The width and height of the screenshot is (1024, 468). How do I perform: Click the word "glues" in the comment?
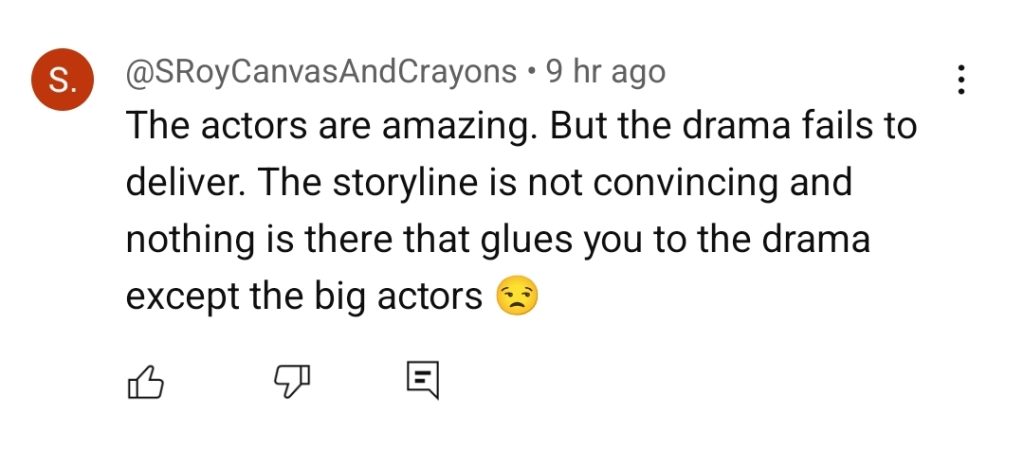pyautogui.click(x=527, y=240)
